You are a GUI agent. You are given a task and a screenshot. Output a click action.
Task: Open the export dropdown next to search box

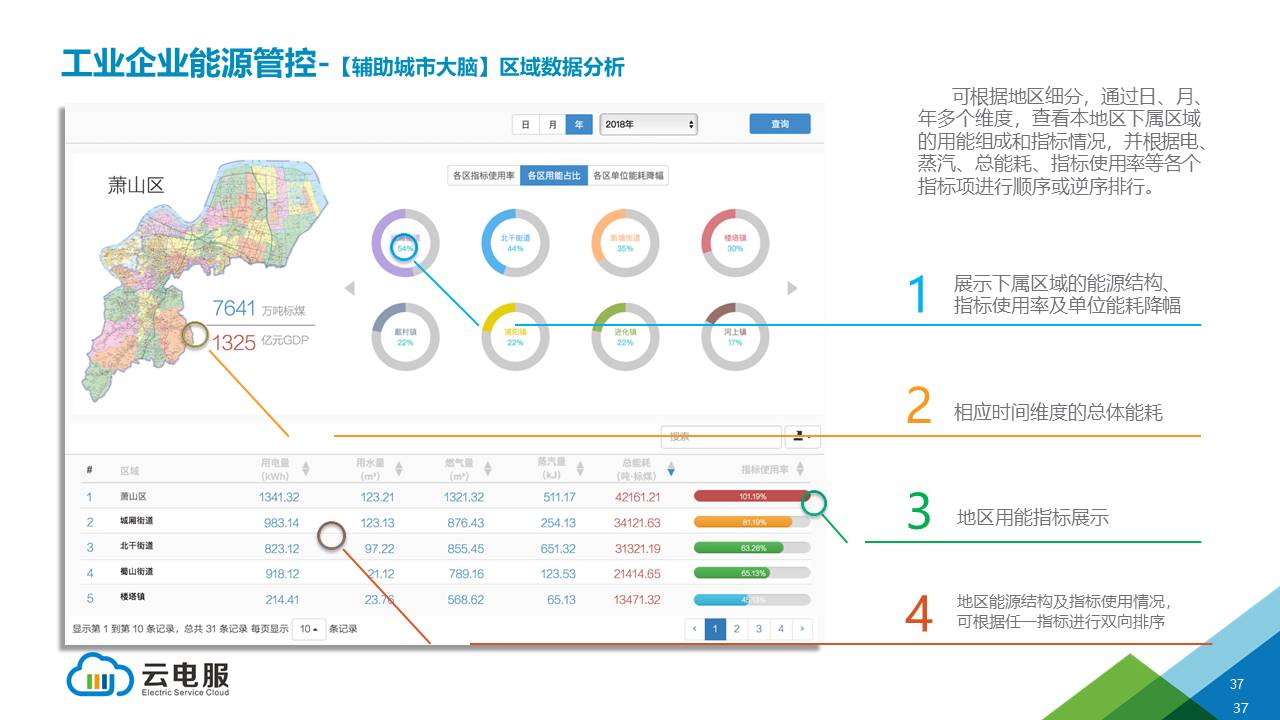[x=802, y=437]
